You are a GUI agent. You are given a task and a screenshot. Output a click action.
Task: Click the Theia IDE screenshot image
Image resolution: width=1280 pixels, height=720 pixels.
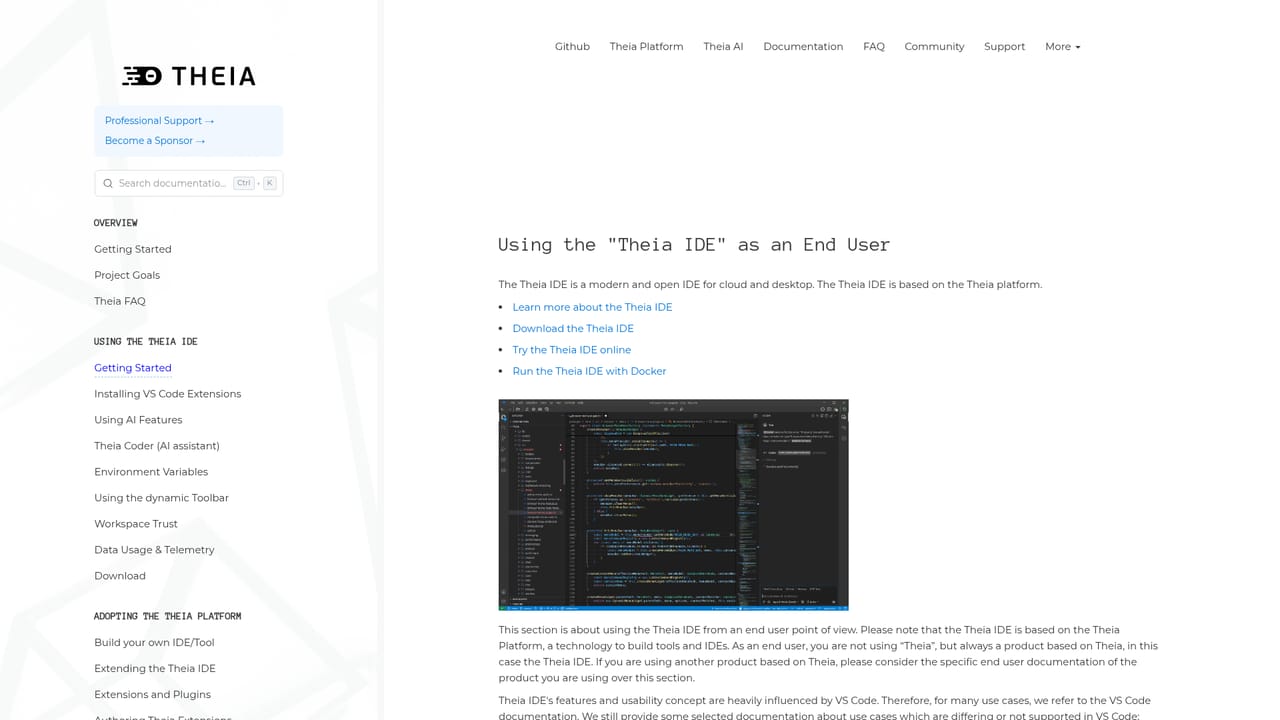pyautogui.click(x=674, y=505)
